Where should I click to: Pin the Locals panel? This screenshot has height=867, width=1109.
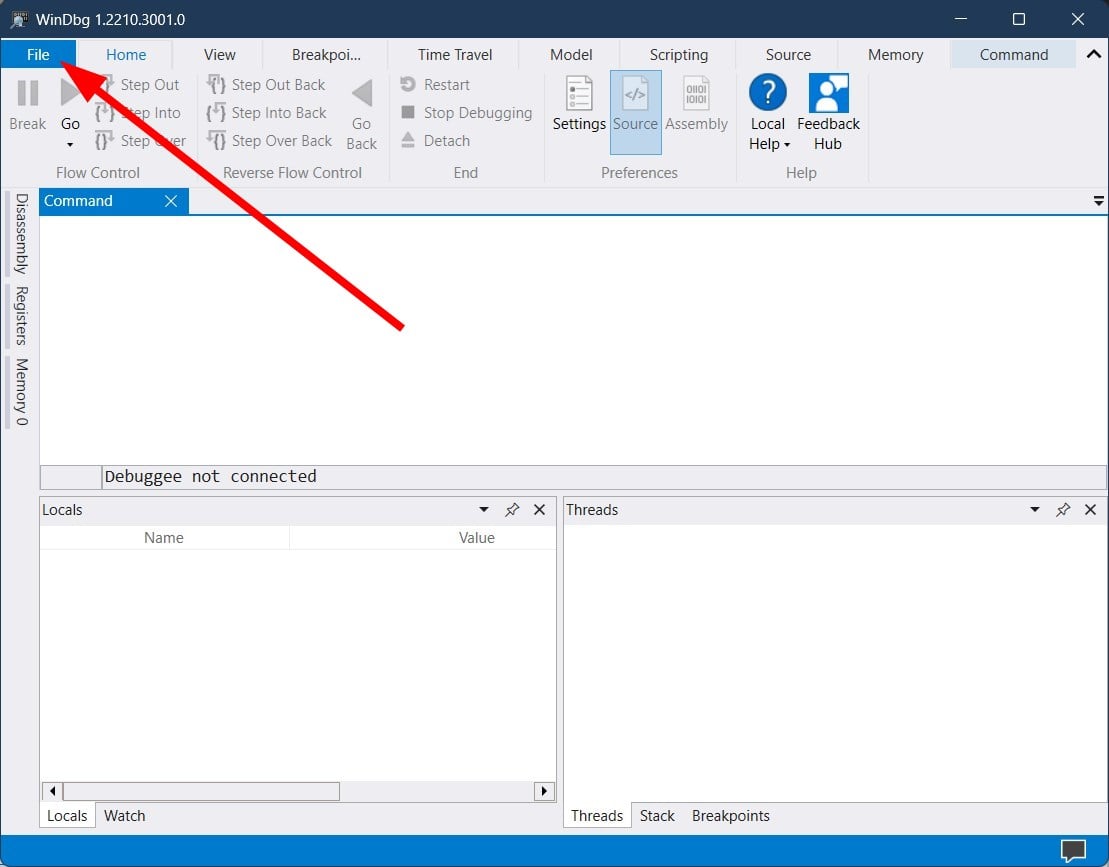click(513, 509)
